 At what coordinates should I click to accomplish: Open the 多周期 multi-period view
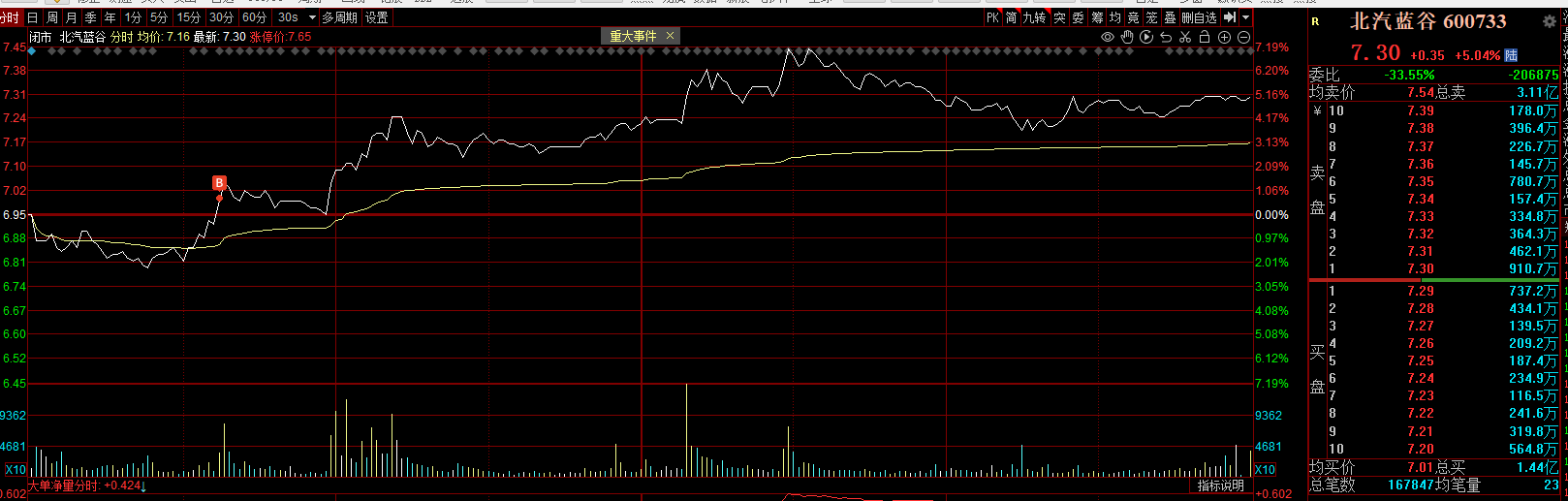pos(340,17)
